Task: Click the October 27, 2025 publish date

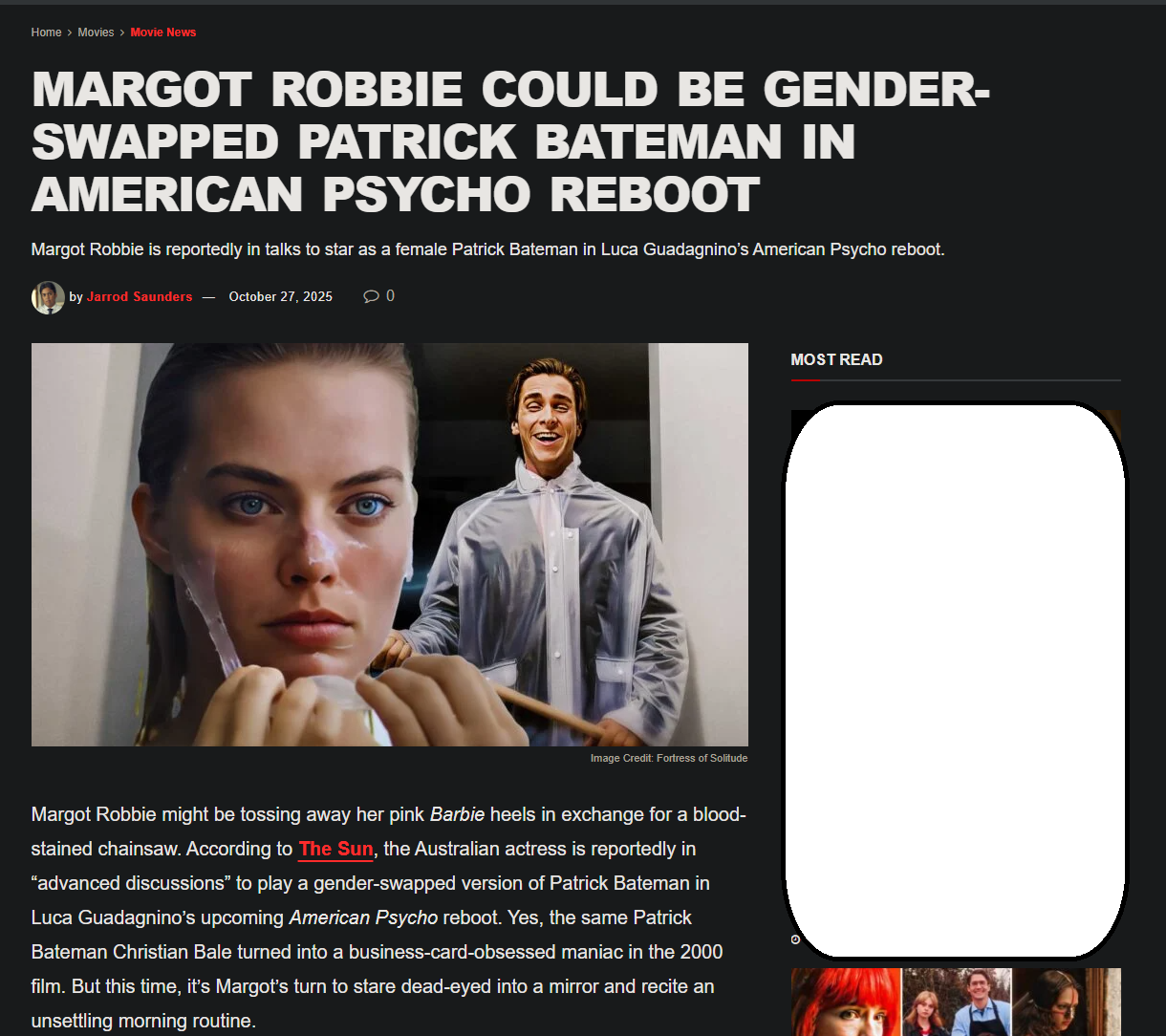Action: coord(281,297)
